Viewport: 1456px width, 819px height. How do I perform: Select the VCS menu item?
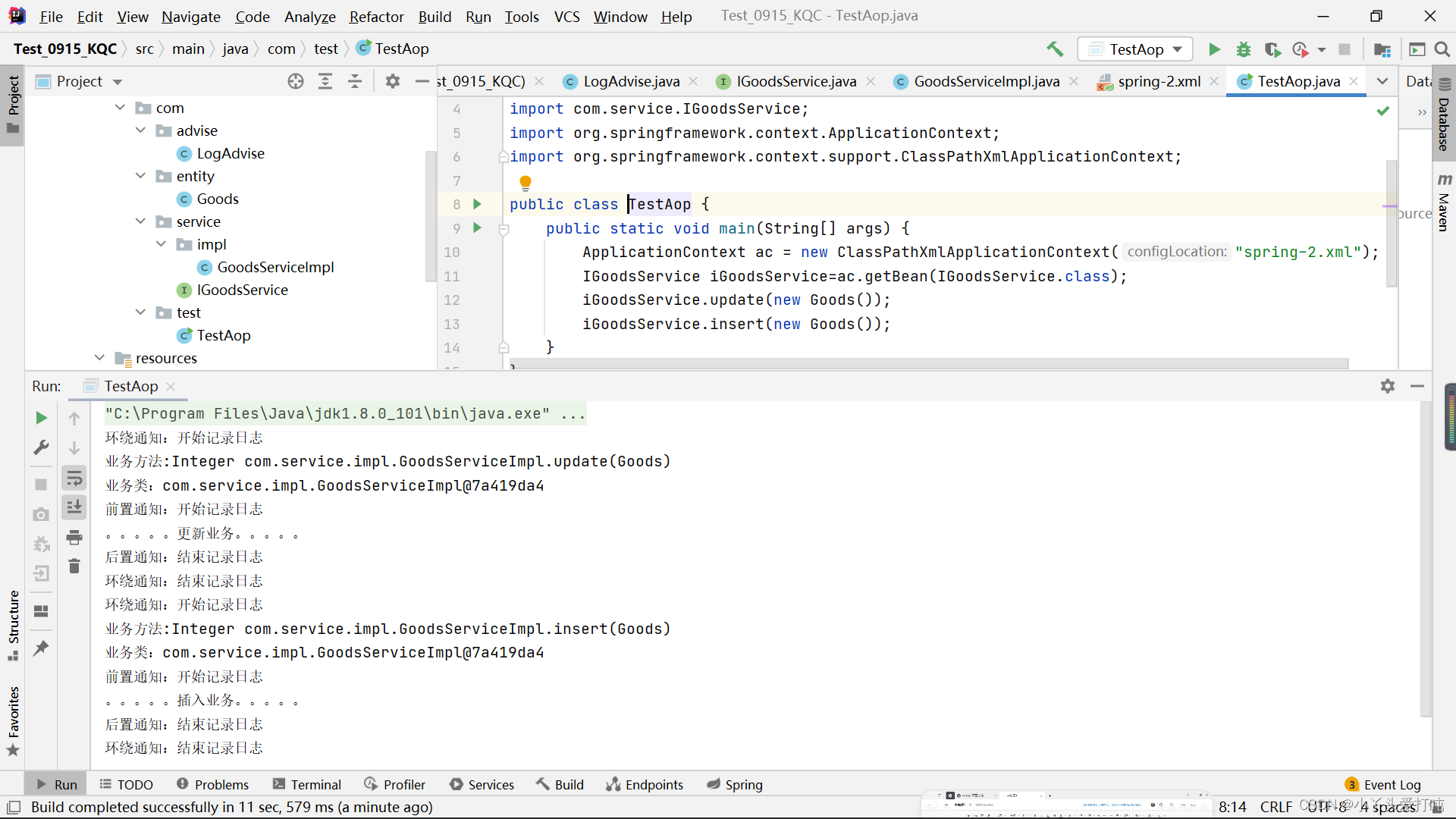click(x=566, y=17)
